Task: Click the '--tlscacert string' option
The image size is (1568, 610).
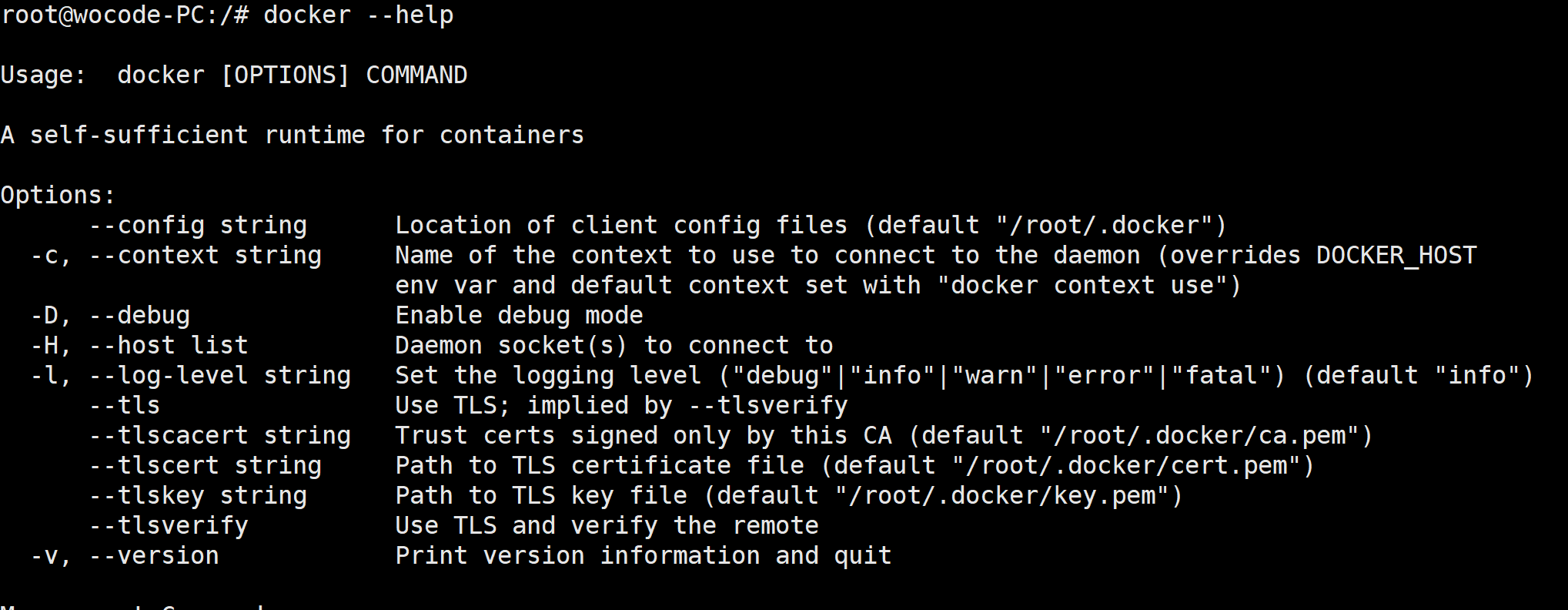Action: pyautogui.click(x=219, y=436)
